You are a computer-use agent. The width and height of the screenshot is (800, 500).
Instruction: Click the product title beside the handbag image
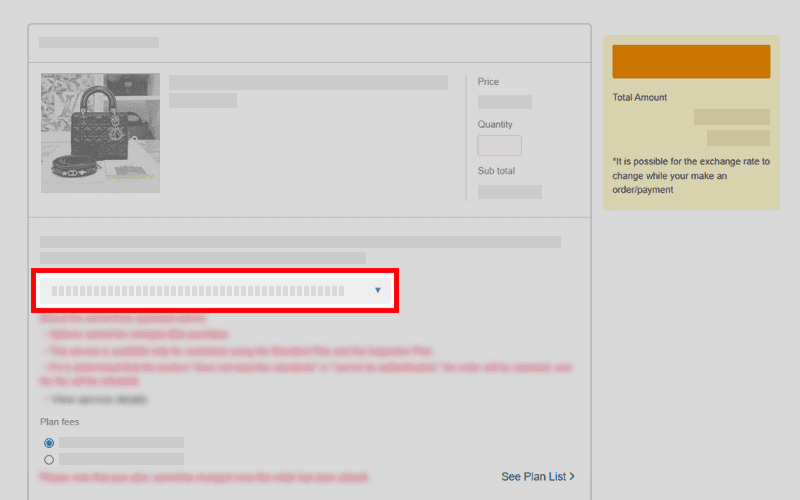tap(308, 83)
